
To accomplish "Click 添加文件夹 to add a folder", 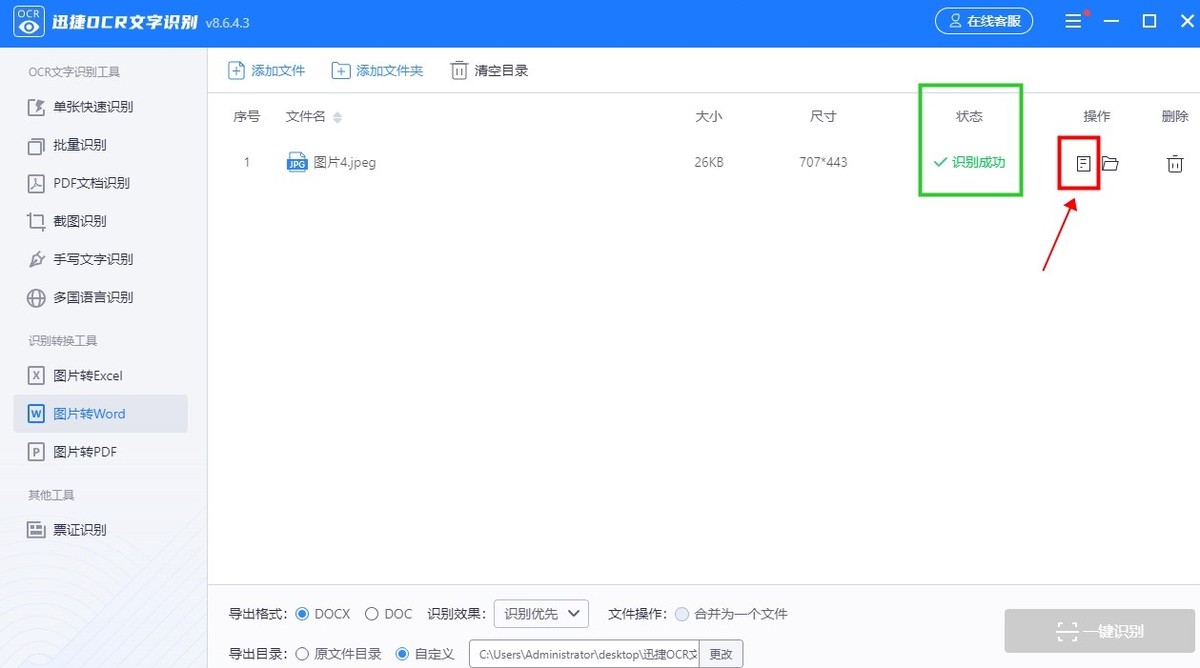I will [x=378, y=70].
